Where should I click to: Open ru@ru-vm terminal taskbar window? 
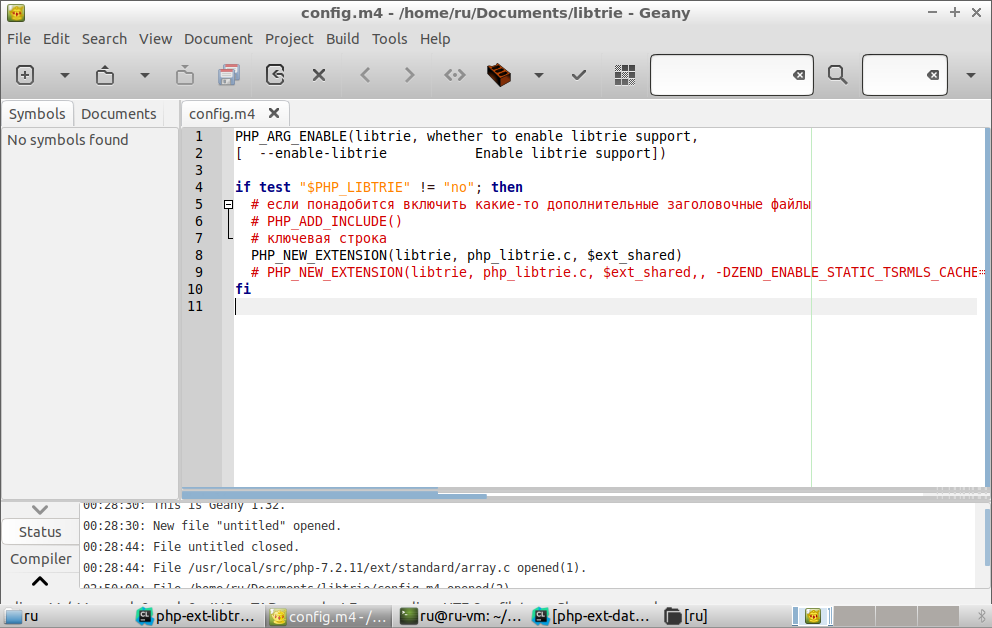tap(461, 616)
